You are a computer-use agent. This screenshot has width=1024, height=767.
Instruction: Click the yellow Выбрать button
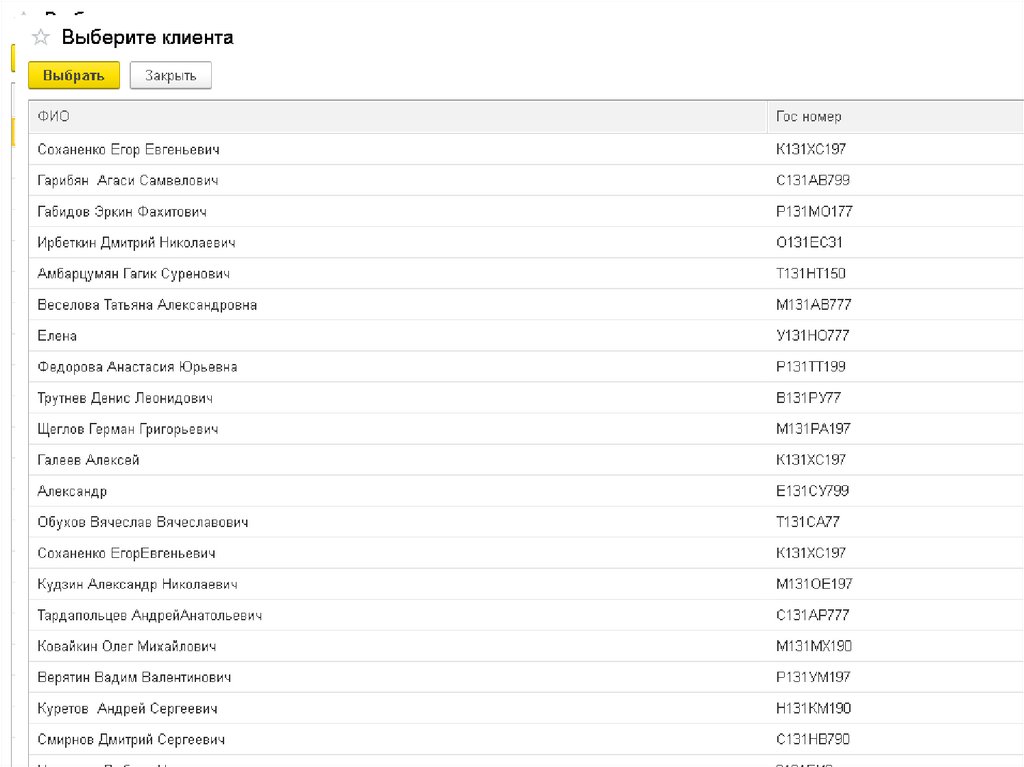click(74, 76)
